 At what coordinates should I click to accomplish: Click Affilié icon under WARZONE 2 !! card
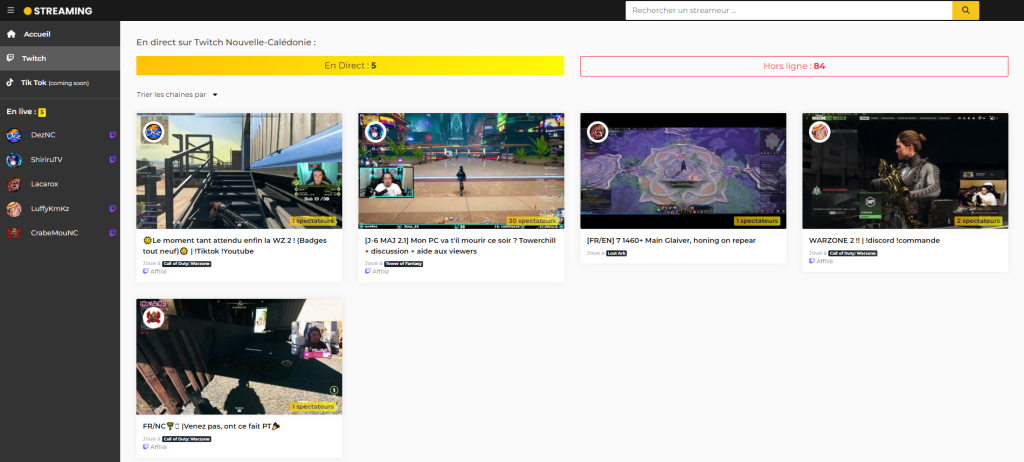tap(812, 261)
